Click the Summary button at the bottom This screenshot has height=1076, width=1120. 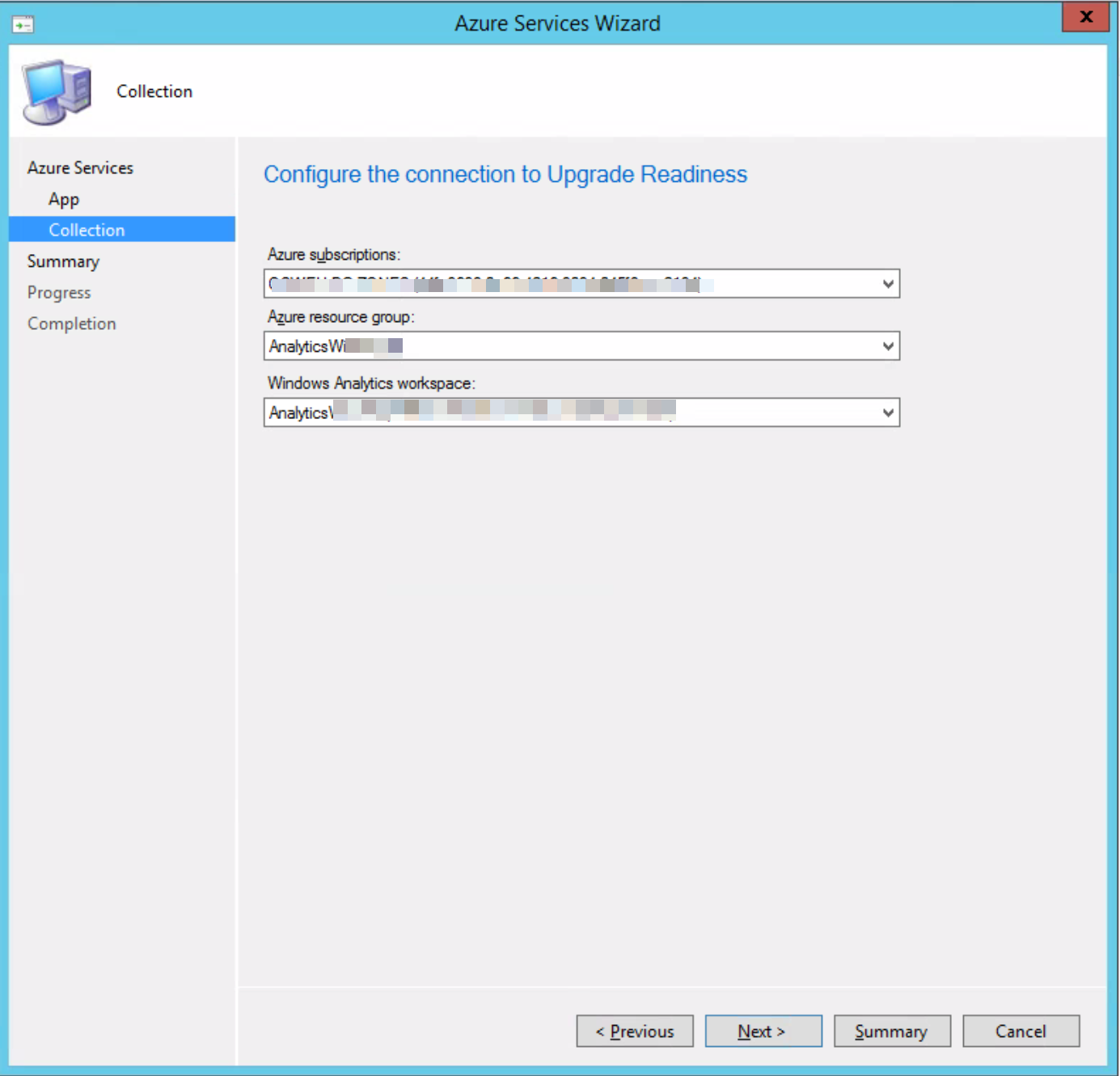click(892, 1031)
